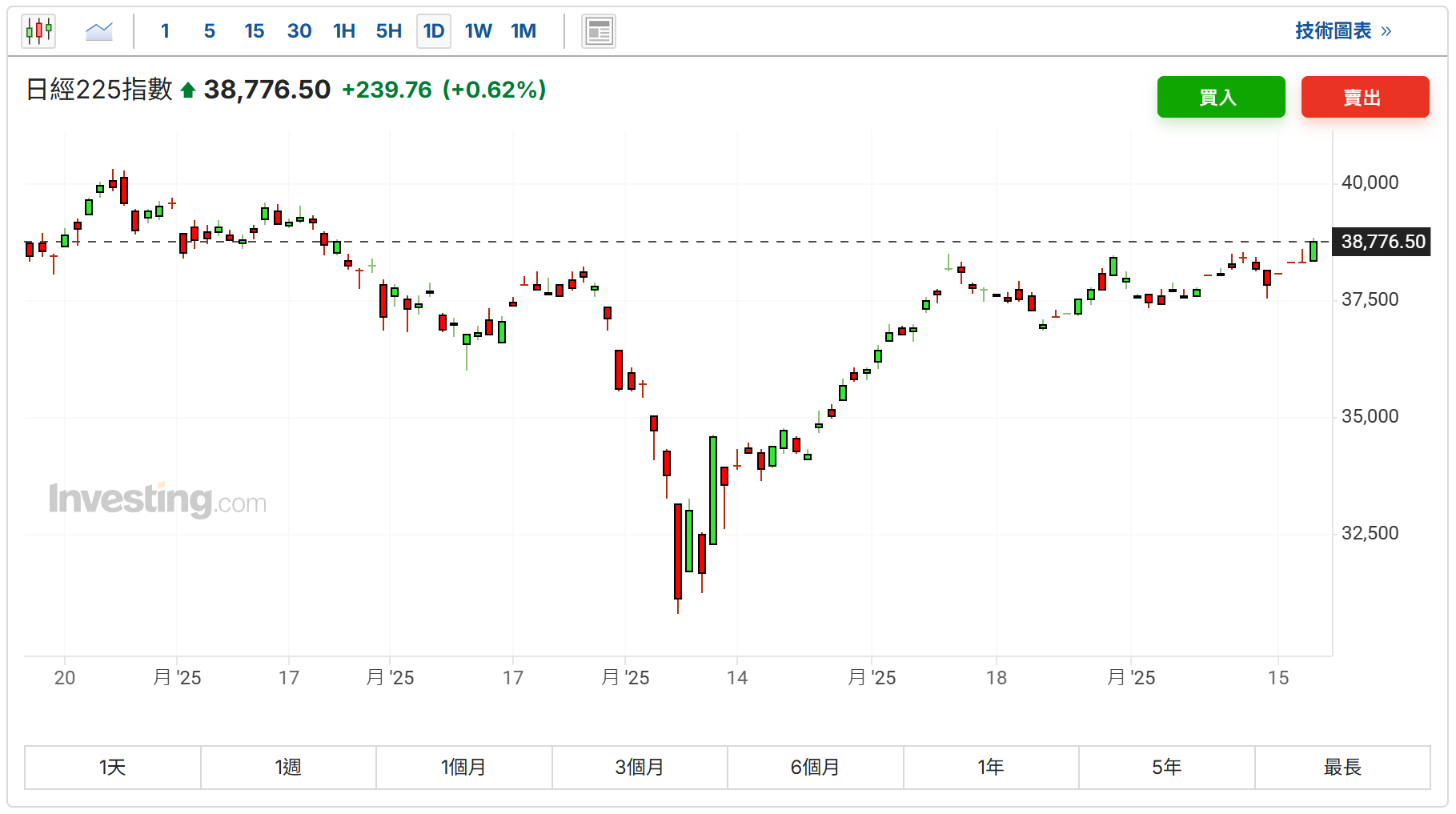Open the news panel icon

pyautogui.click(x=599, y=31)
